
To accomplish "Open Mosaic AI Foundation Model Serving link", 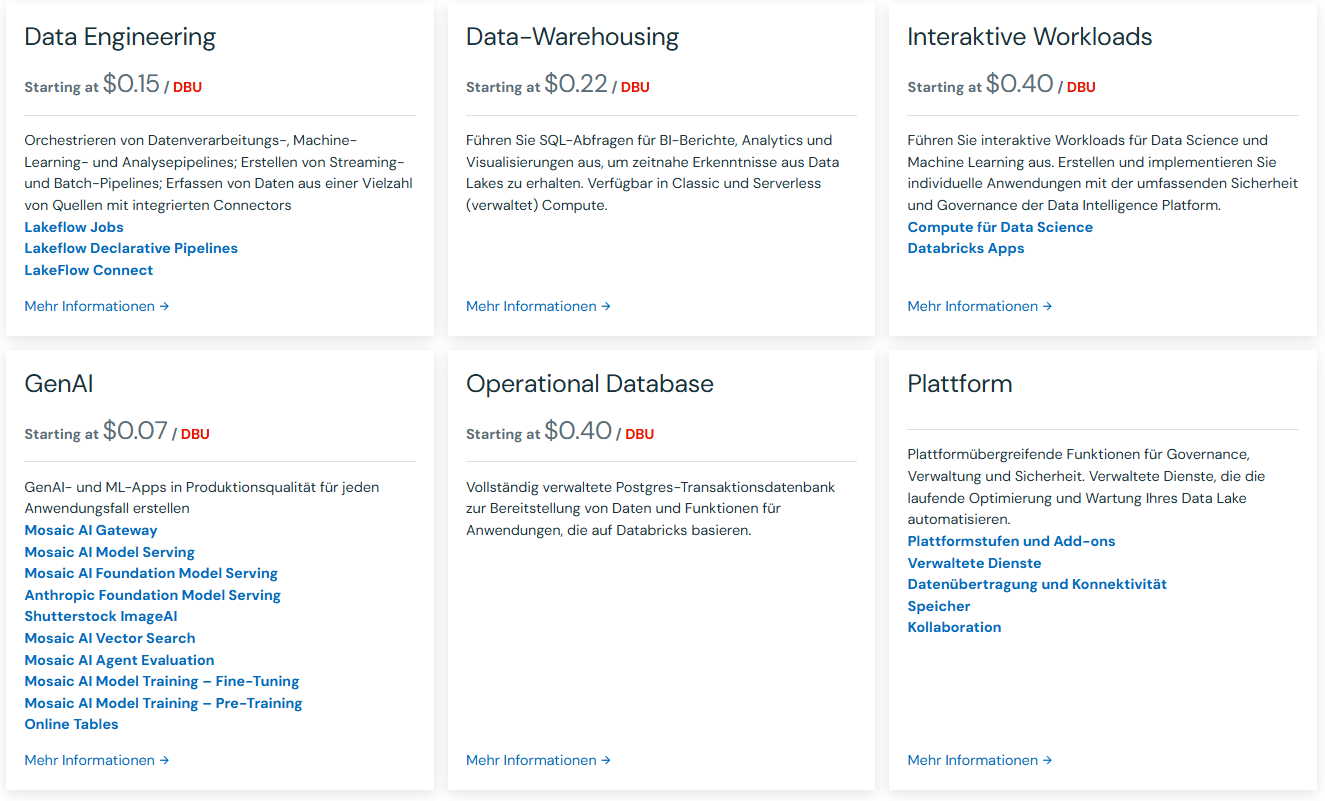I will click(151, 573).
